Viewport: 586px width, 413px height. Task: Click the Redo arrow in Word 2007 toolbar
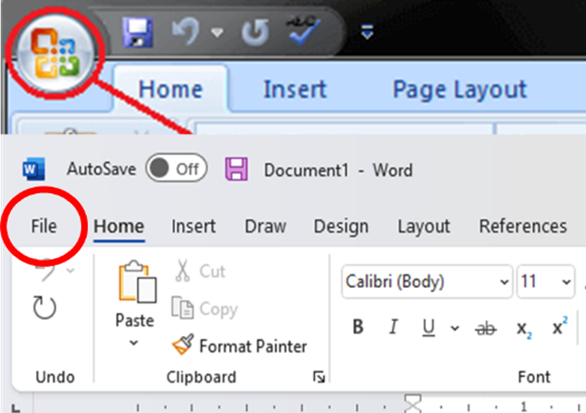pos(255,33)
